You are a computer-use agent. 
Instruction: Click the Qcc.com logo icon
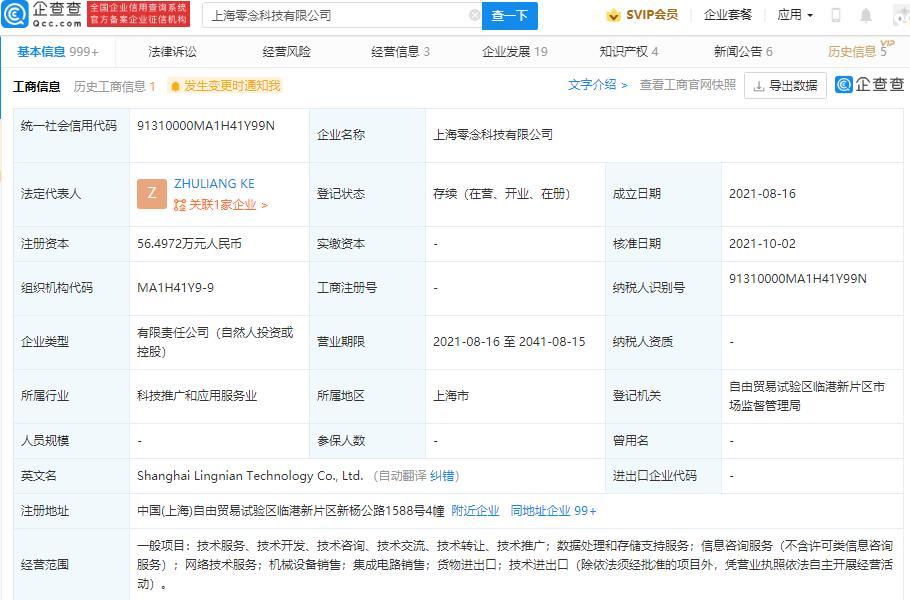pyautogui.click(x=15, y=15)
